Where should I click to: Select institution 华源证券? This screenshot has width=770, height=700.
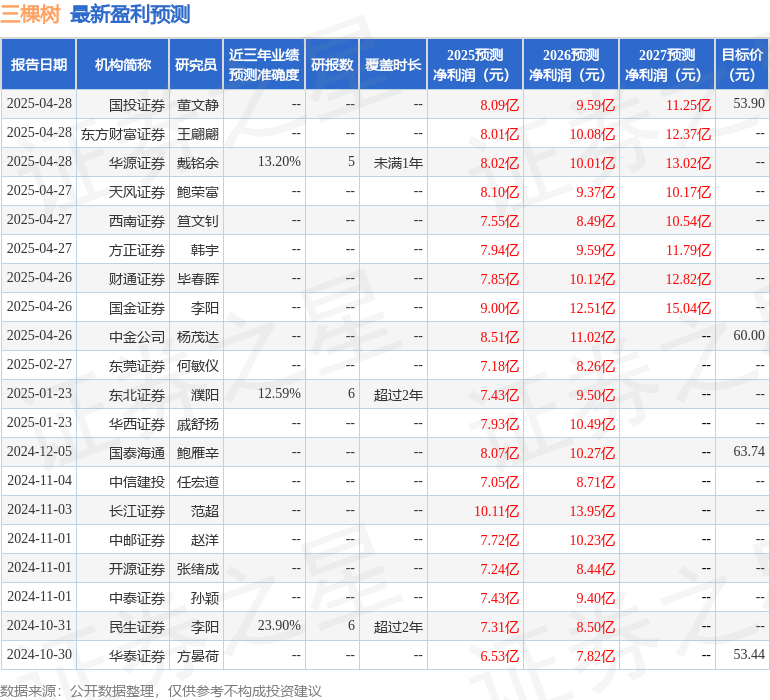coord(137,163)
